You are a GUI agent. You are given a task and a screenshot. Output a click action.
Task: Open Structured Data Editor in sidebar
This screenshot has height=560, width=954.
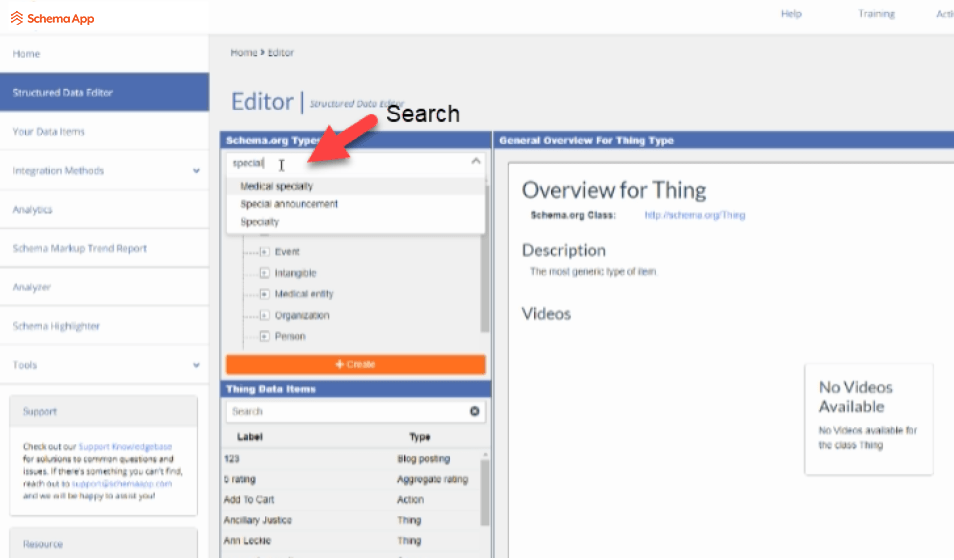[x=105, y=93]
